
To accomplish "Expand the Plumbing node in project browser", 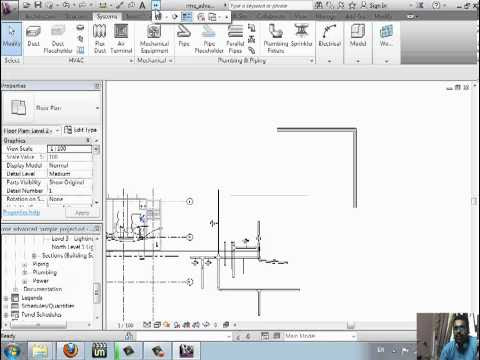I will coord(25,272).
